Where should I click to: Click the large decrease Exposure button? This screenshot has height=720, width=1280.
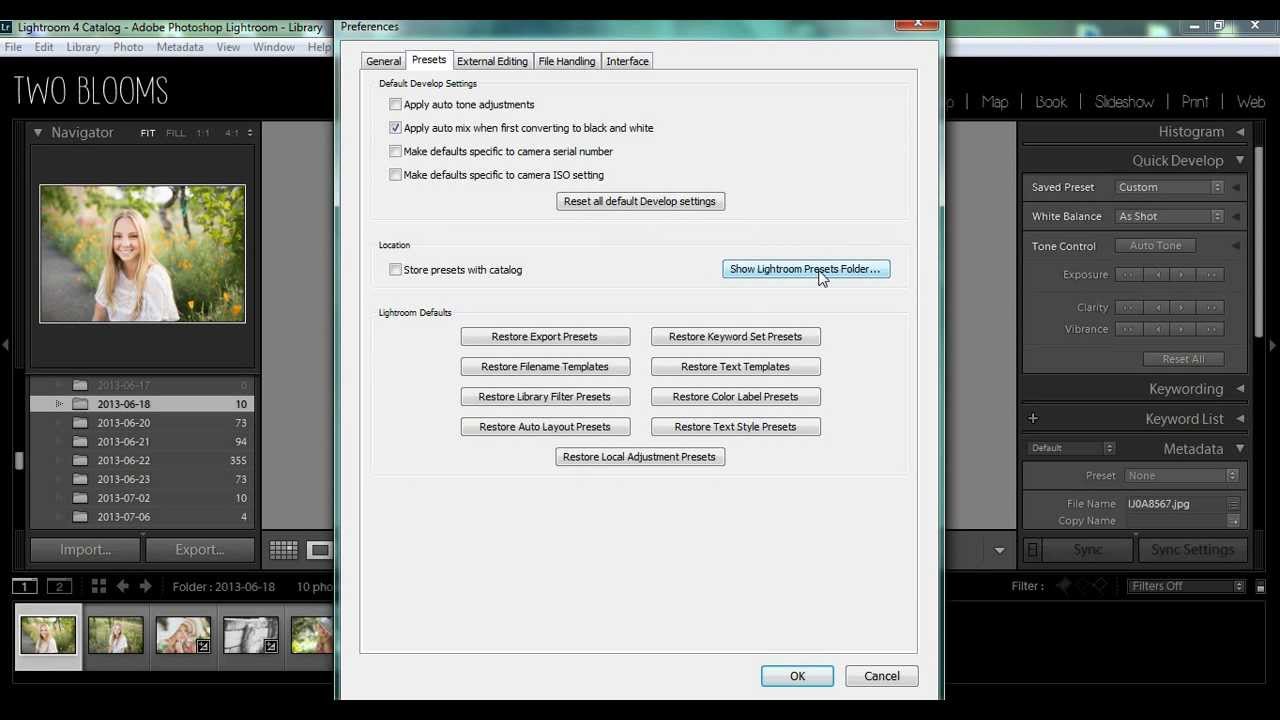click(1128, 275)
